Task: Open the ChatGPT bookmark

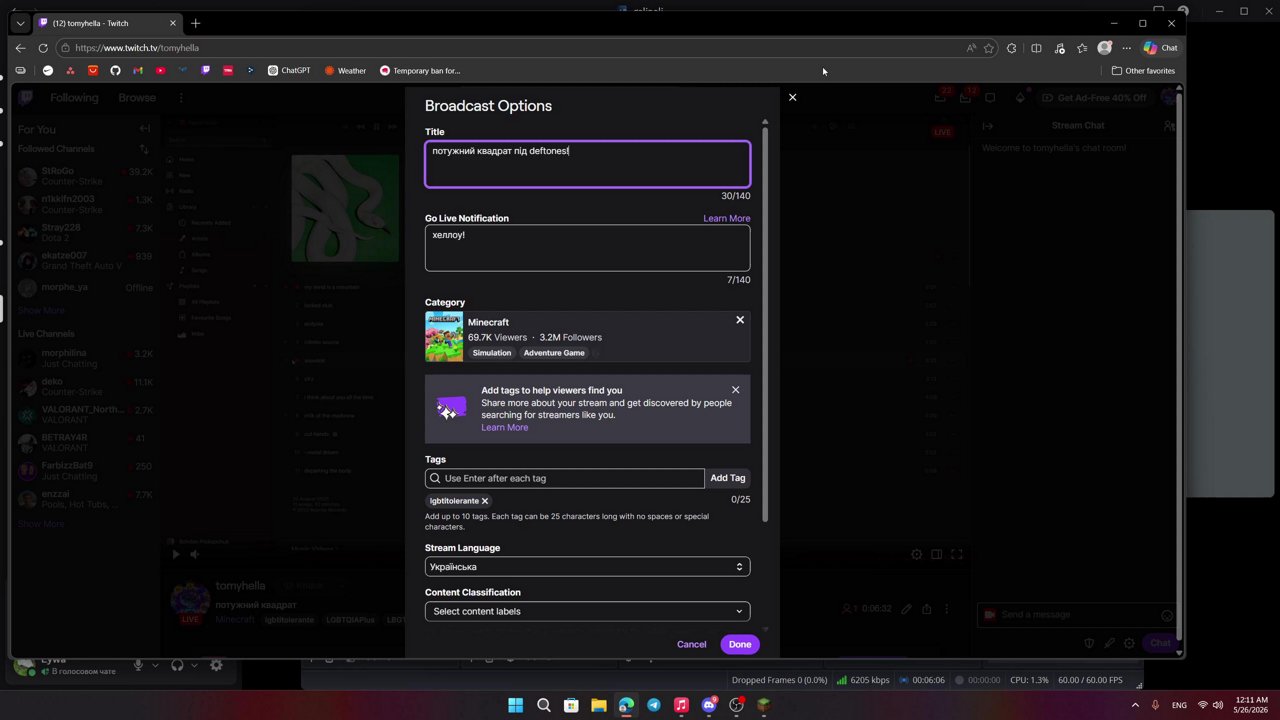Action: coord(289,71)
